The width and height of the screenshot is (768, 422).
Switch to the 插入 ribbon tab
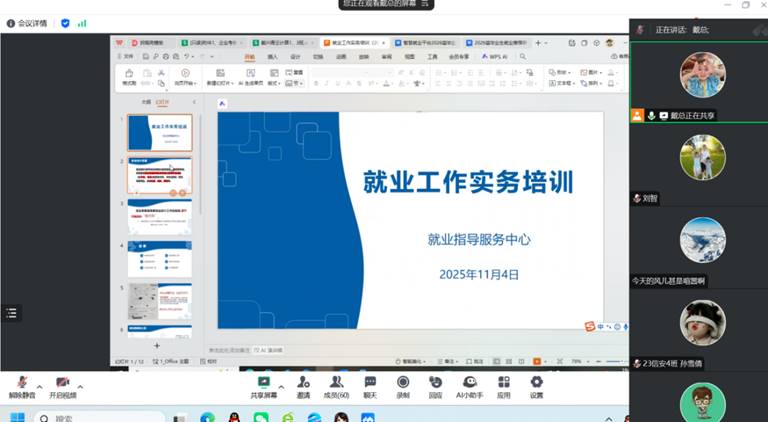coord(272,57)
